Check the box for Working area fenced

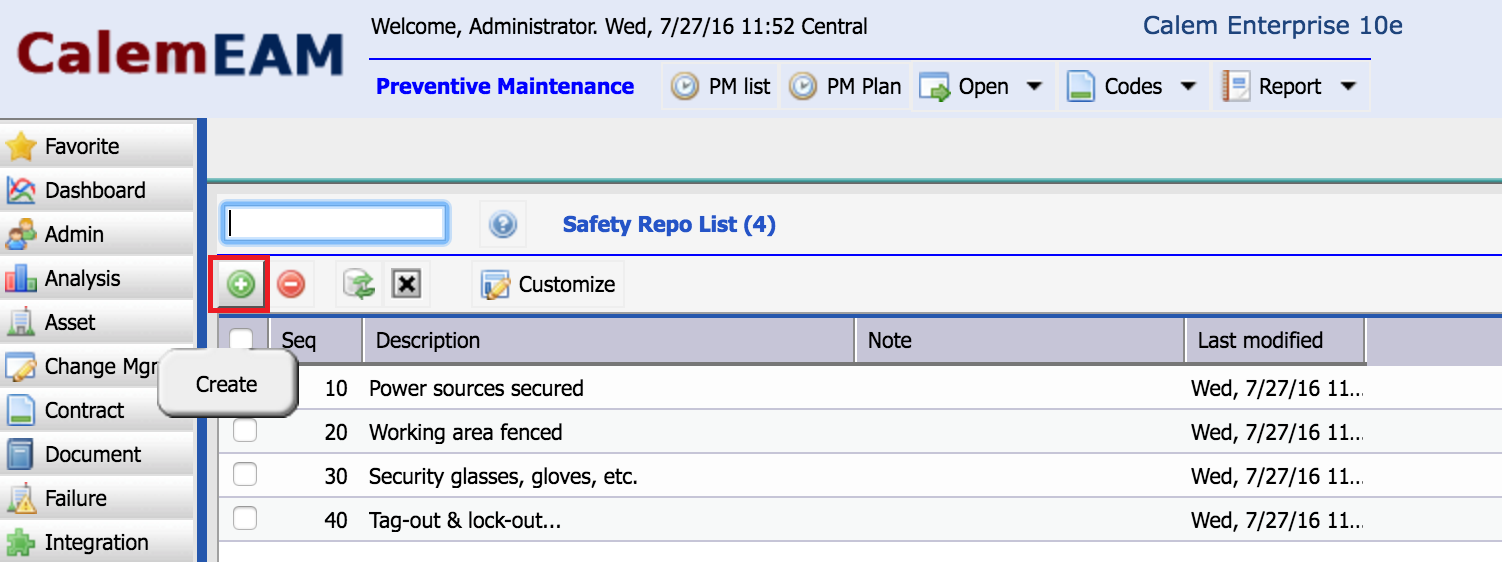[244, 430]
